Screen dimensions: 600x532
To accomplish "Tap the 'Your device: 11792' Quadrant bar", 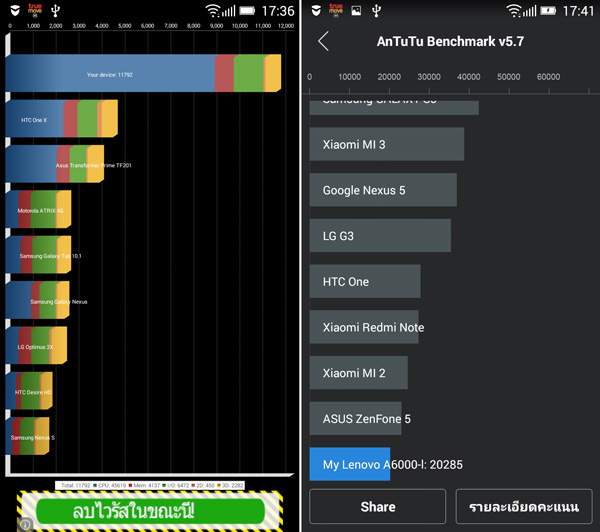I will pyautogui.click(x=142, y=74).
